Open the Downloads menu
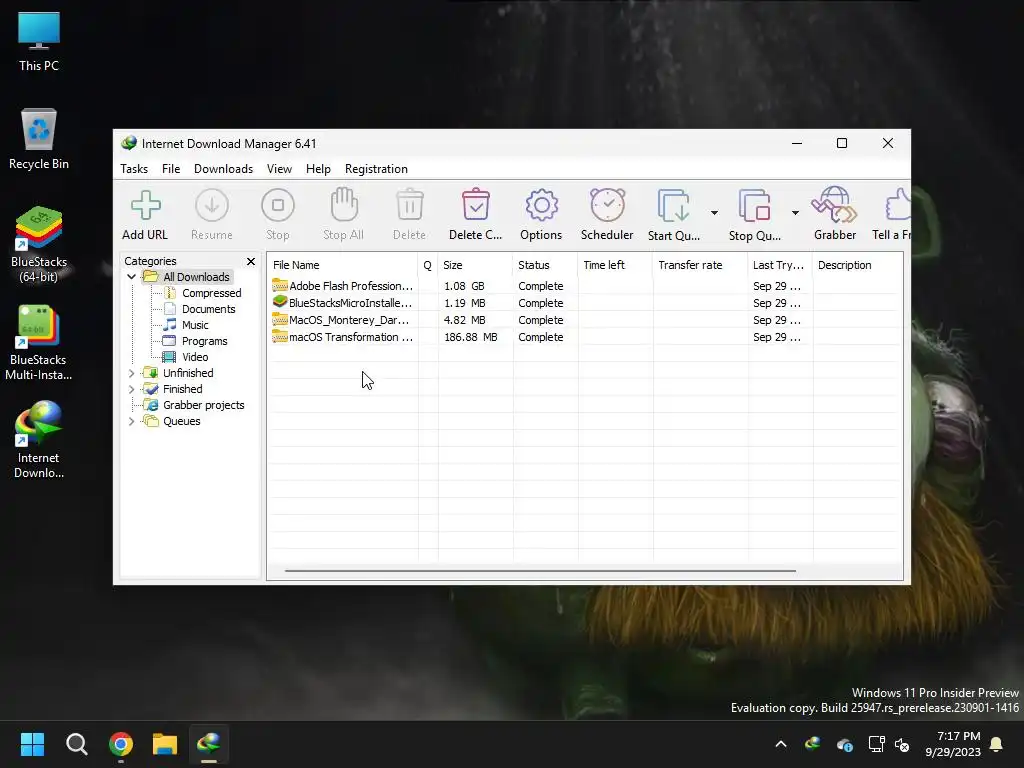This screenshot has width=1024, height=768. tap(223, 168)
